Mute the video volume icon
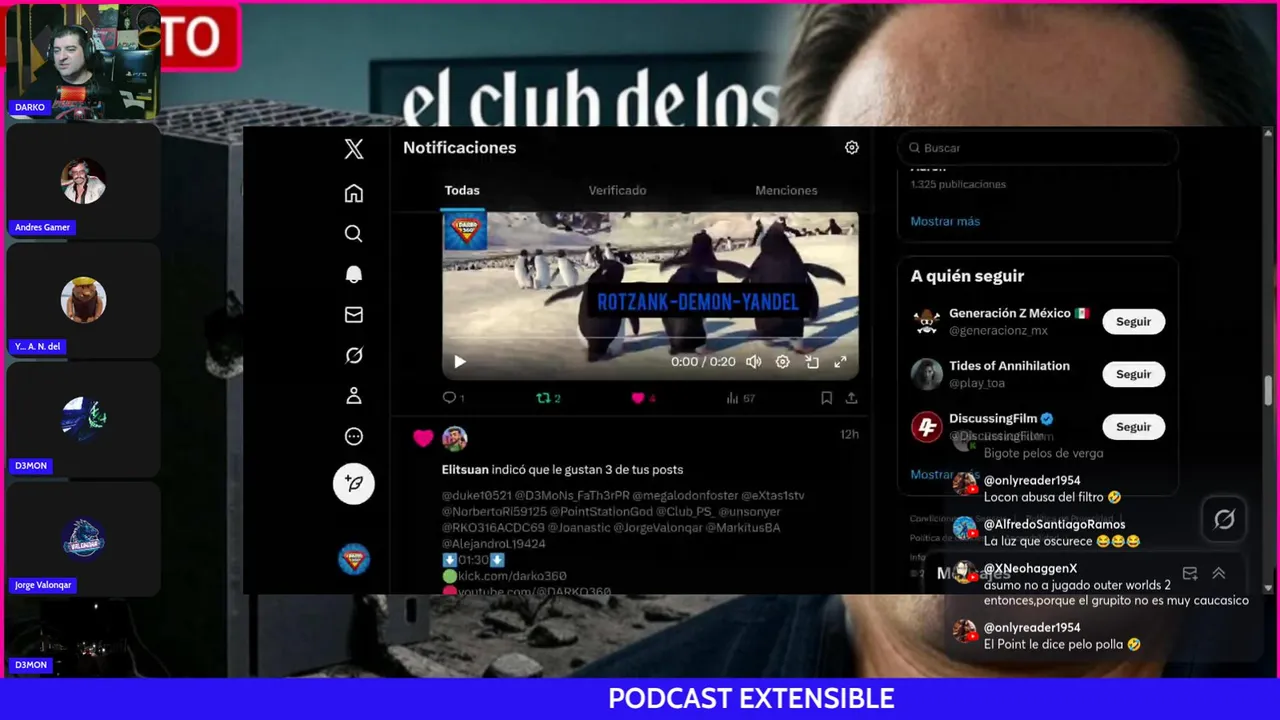The width and height of the screenshot is (1280, 720). pyautogui.click(x=753, y=362)
